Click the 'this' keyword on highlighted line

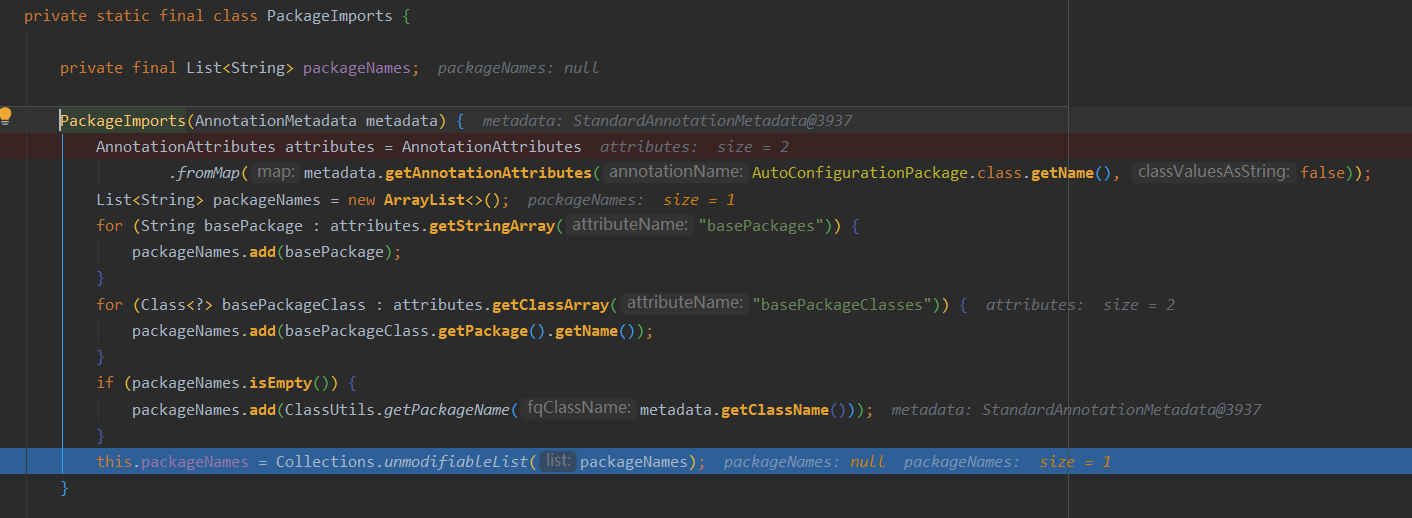point(114,462)
